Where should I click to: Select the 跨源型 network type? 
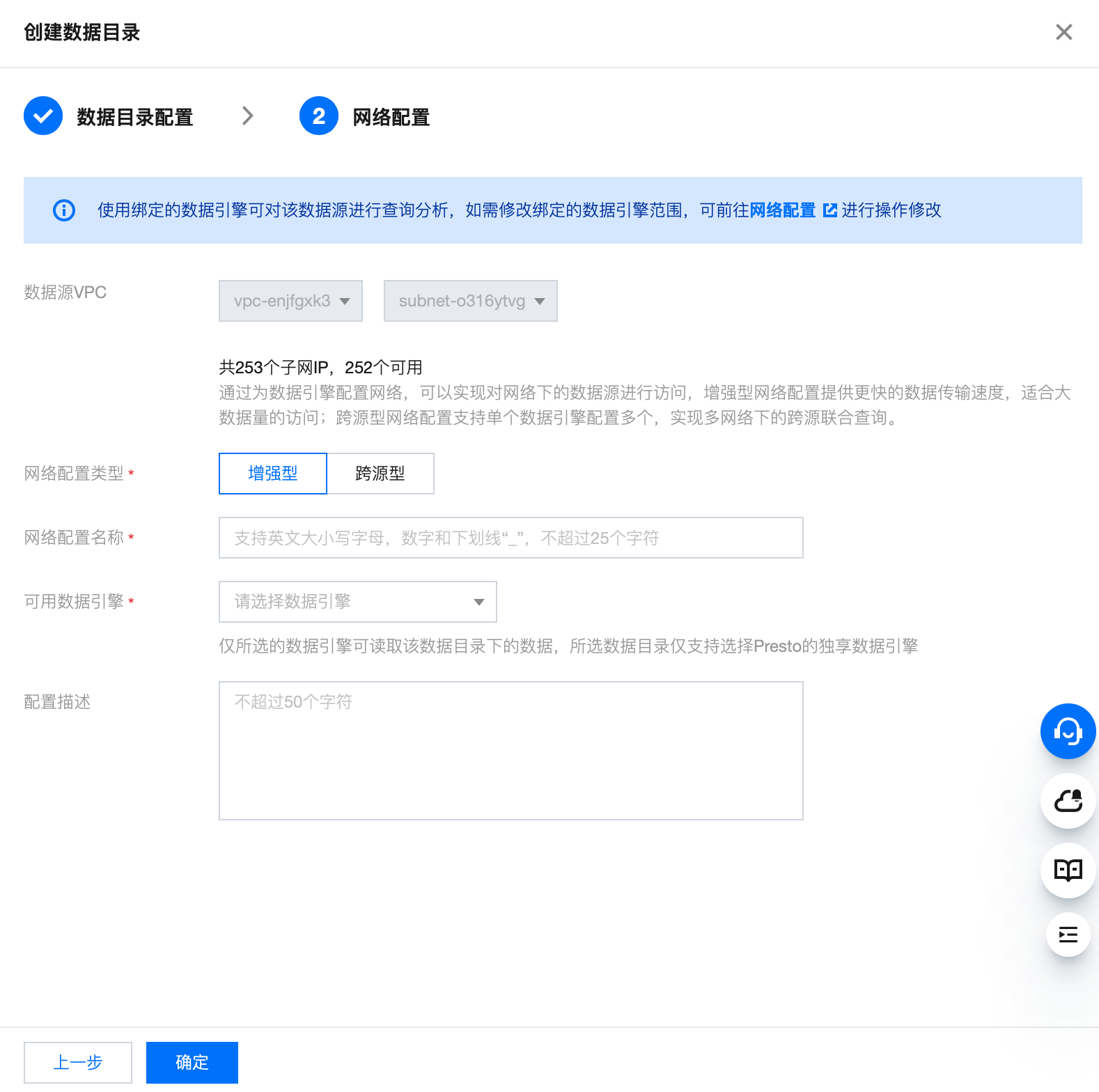(x=380, y=474)
